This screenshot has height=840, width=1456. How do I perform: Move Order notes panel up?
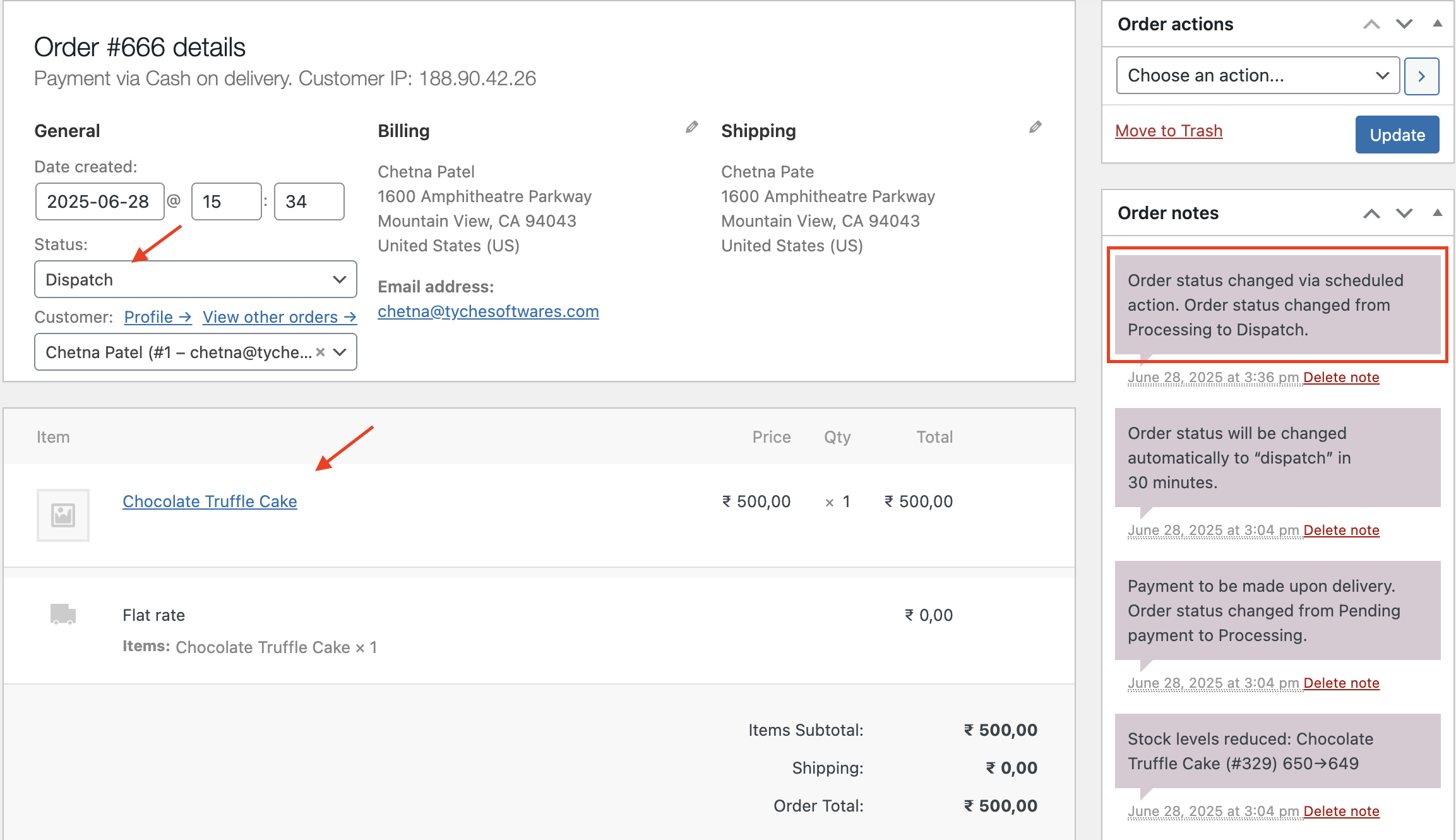1371,213
